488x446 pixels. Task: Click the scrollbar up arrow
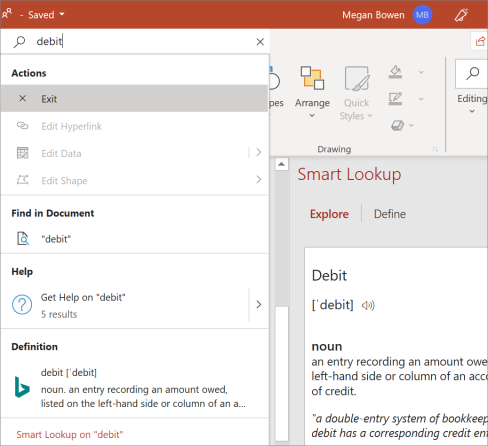click(282, 164)
